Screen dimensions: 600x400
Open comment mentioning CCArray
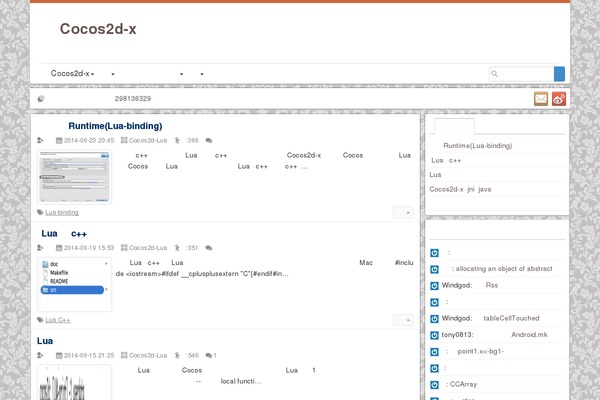point(461,384)
